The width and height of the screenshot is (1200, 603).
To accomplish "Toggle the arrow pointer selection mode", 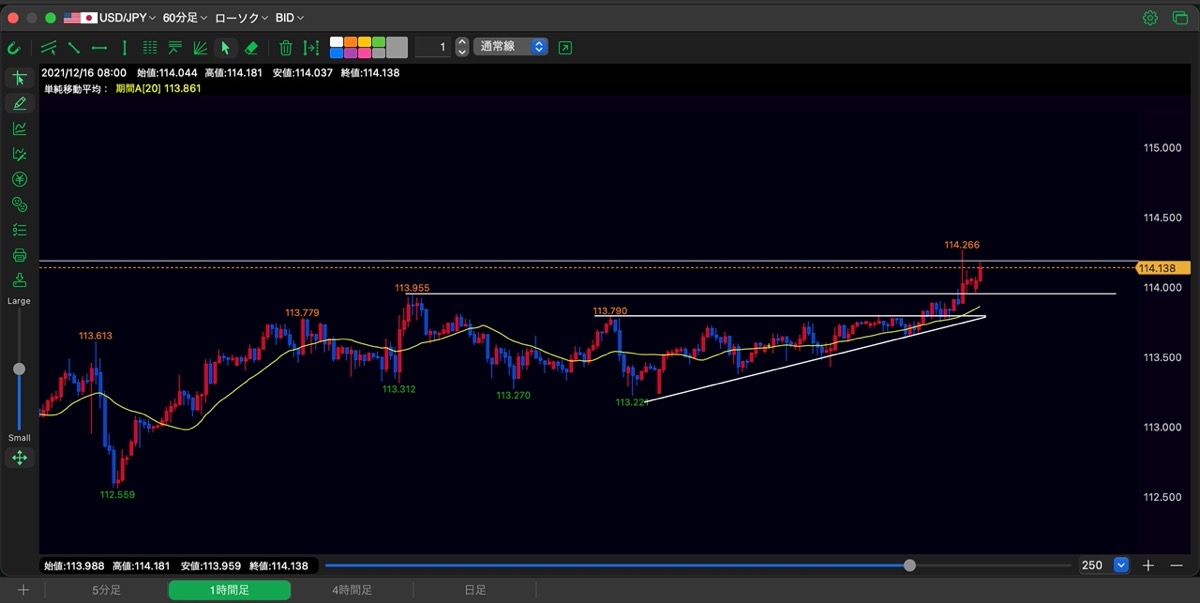I will [x=225, y=47].
